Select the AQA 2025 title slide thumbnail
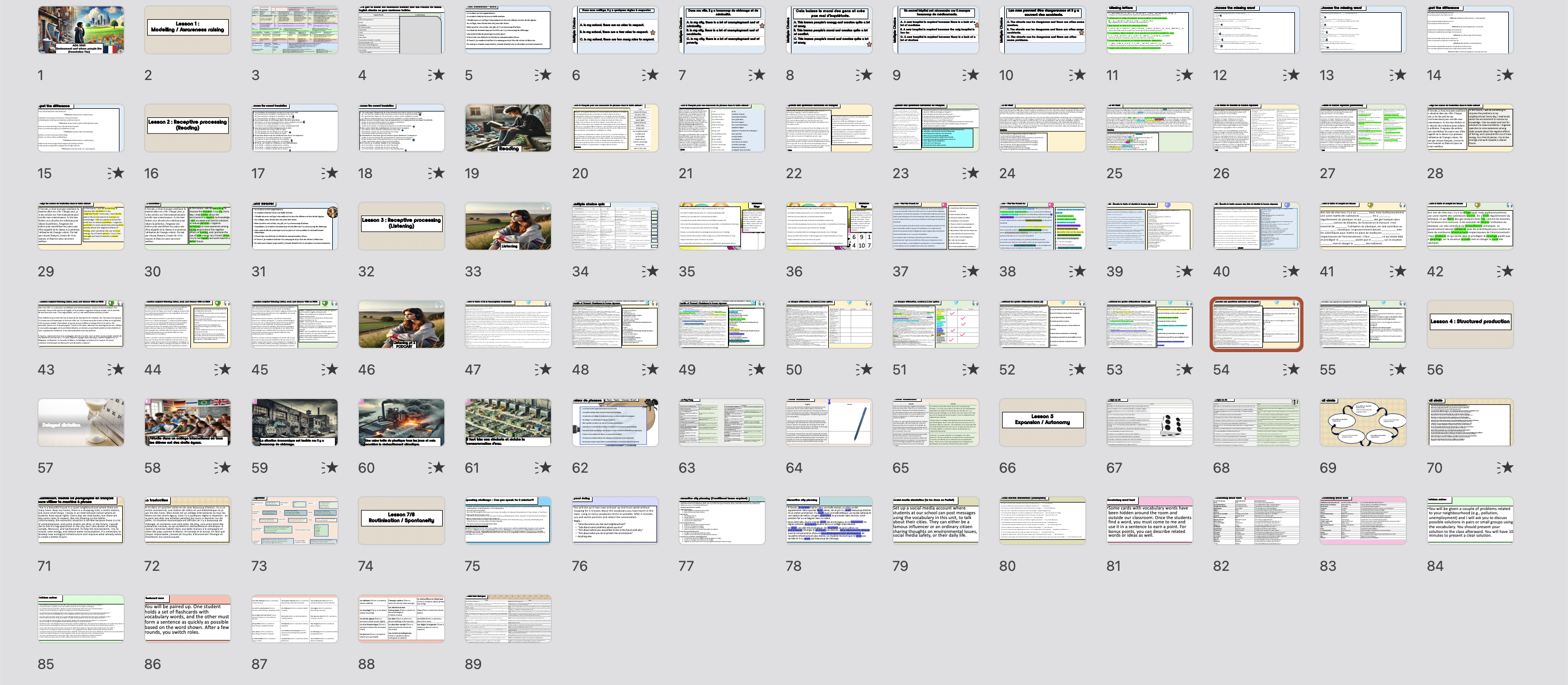 [81, 30]
